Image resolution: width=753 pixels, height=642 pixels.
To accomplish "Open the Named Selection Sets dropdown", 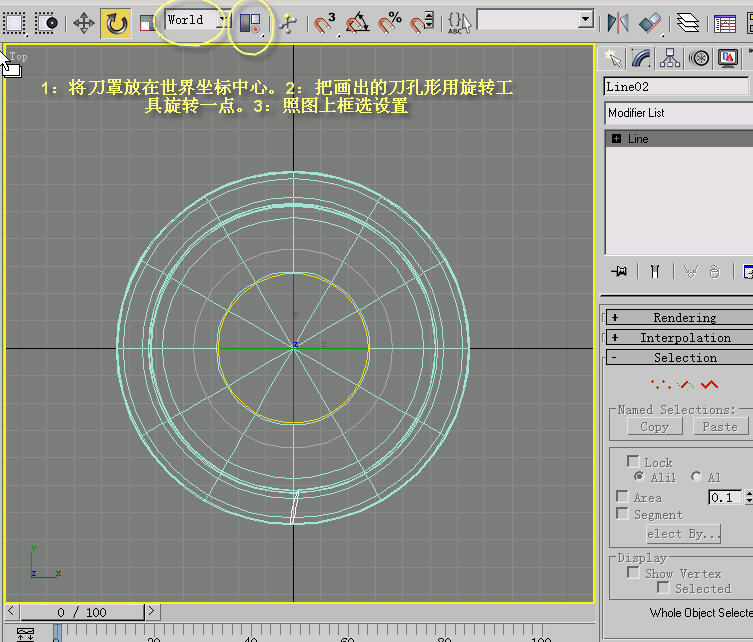I will point(585,20).
